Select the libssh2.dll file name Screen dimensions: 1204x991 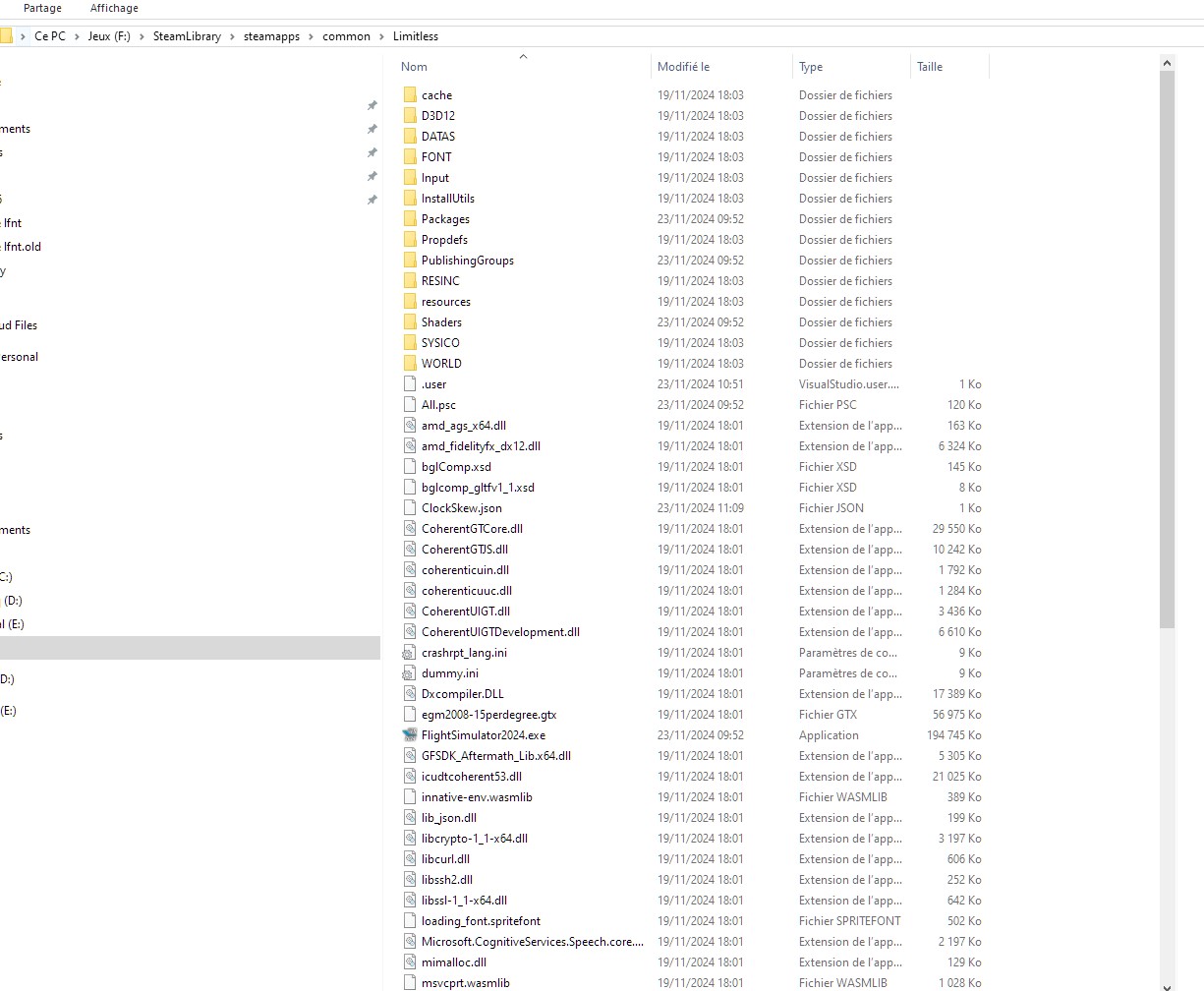tap(447, 880)
